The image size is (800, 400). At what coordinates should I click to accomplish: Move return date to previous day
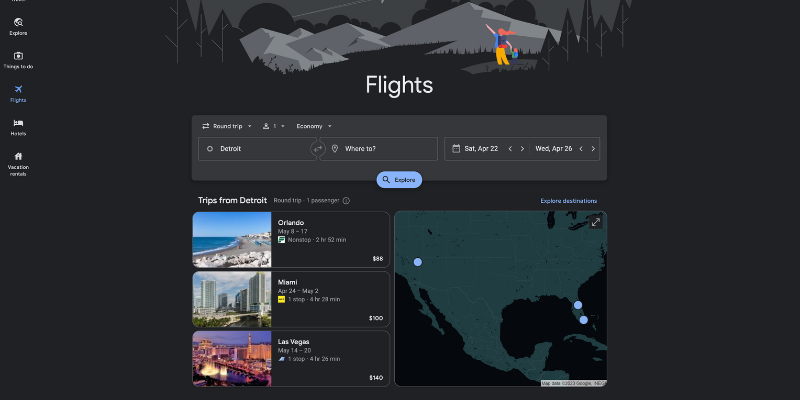click(x=581, y=149)
